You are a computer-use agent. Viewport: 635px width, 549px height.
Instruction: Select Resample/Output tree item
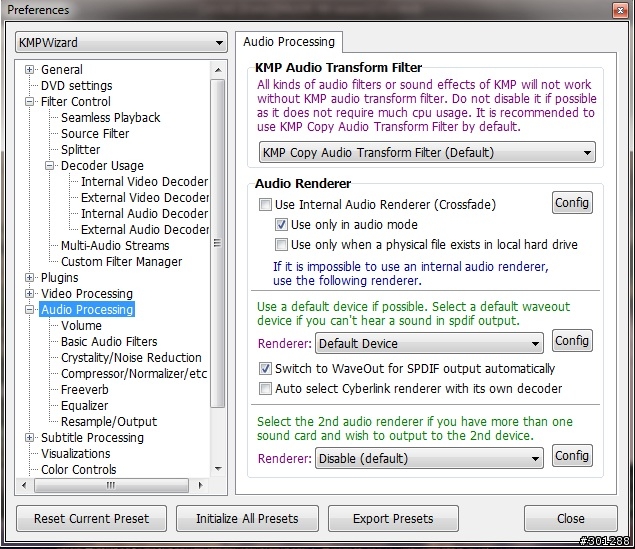pyautogui.click(x=109, y=421)
